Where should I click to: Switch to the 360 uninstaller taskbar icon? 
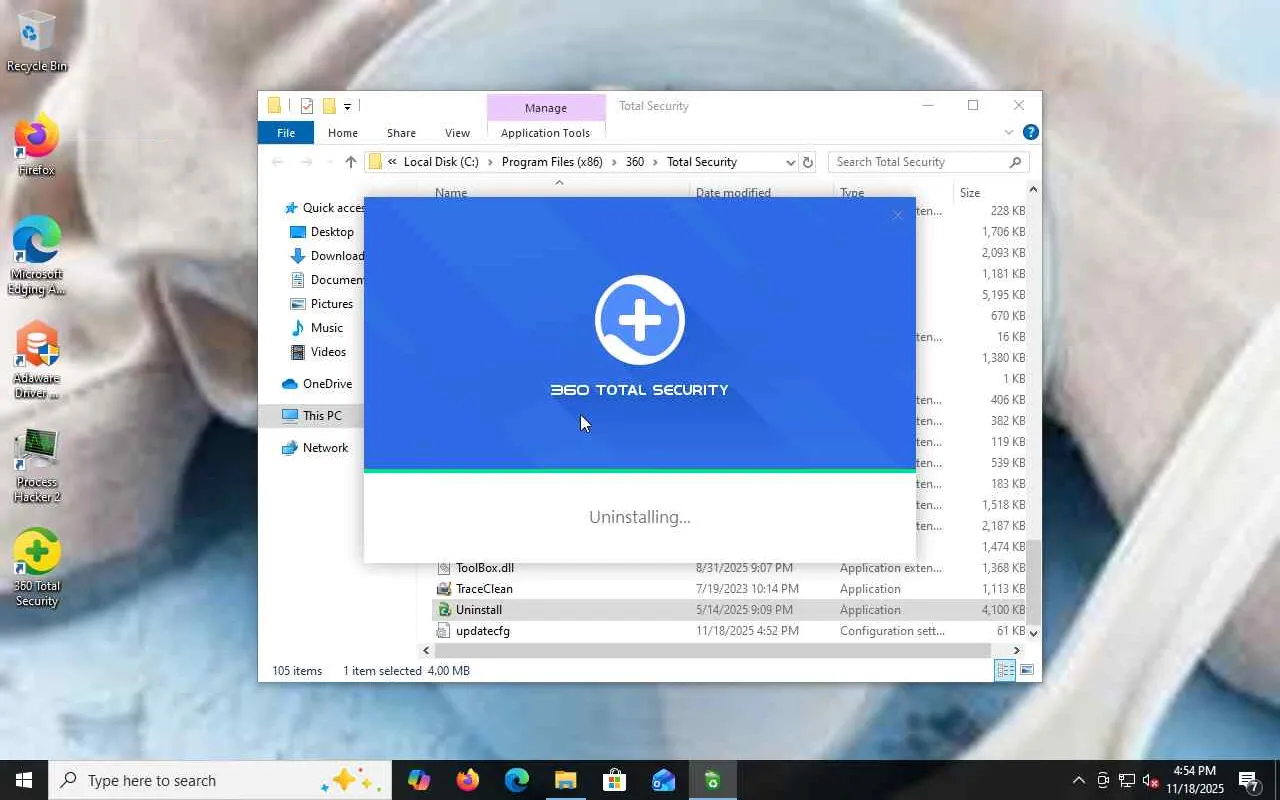tap(712, 780)
